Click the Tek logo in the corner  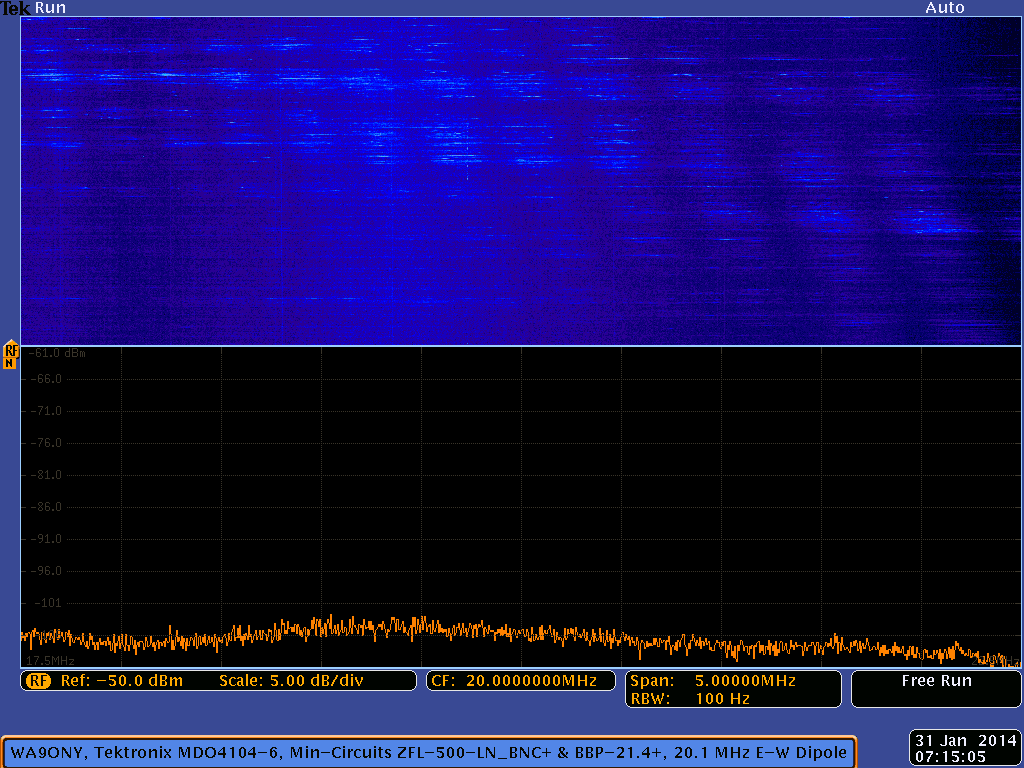pyautogui.click(x=15, y=8)
